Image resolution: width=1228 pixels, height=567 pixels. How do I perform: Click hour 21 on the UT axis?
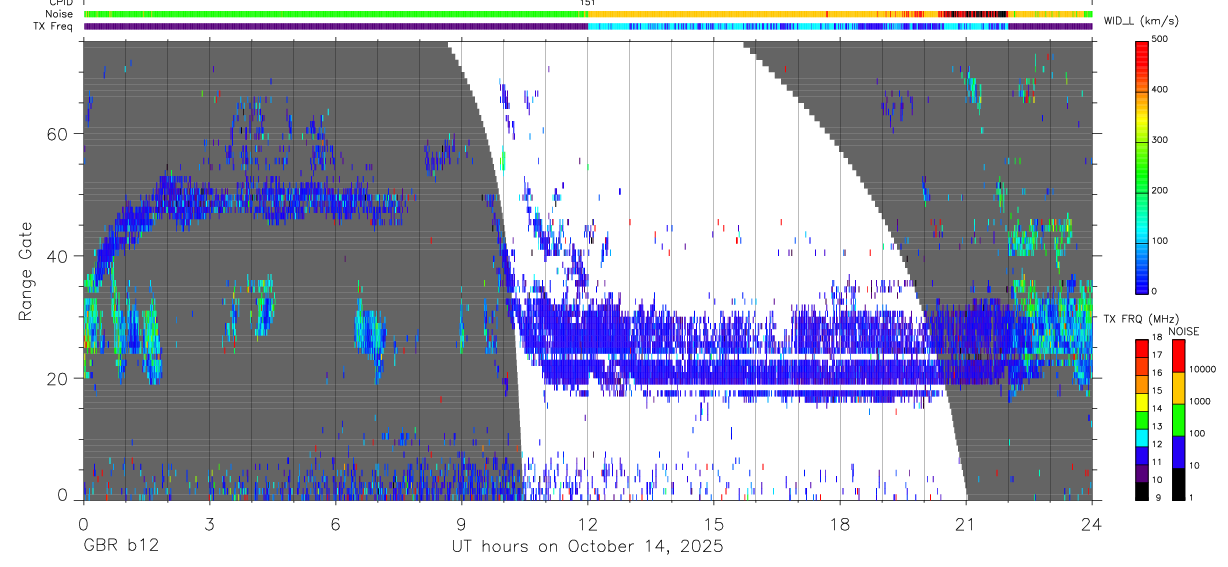click(966, 523)
